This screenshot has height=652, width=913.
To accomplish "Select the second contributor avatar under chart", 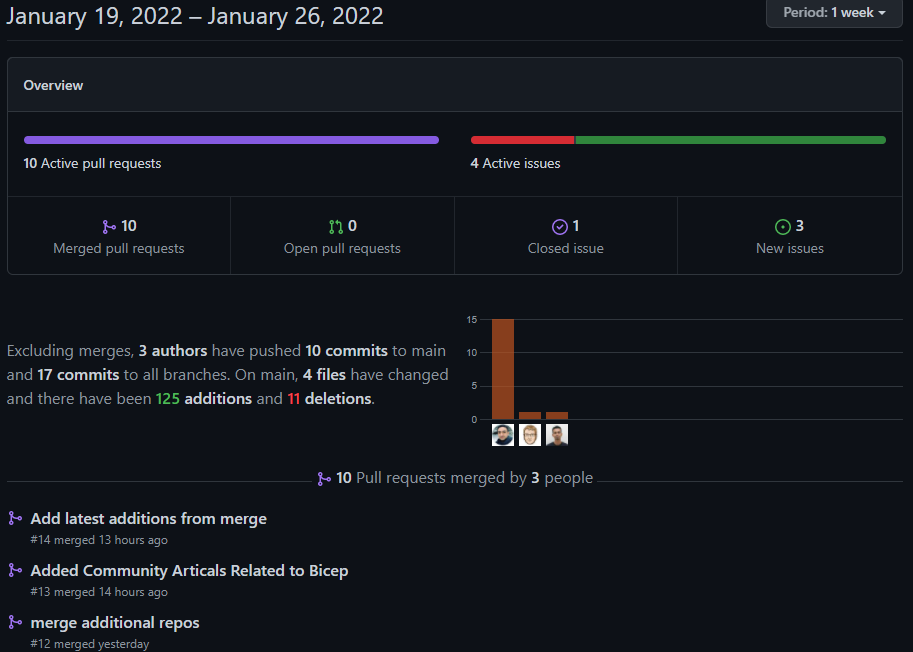I will tap(530, 435).
